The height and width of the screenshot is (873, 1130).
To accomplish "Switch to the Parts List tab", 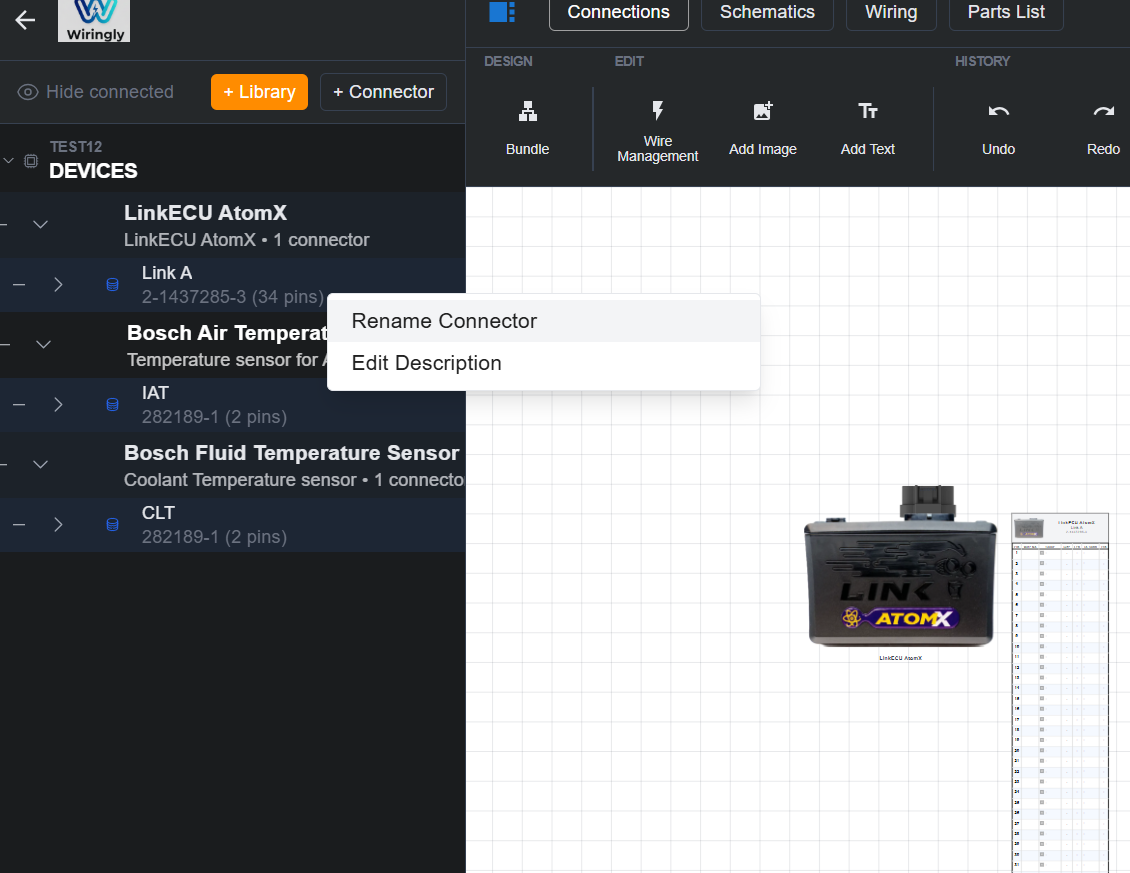I will [x=1006, y=12].
